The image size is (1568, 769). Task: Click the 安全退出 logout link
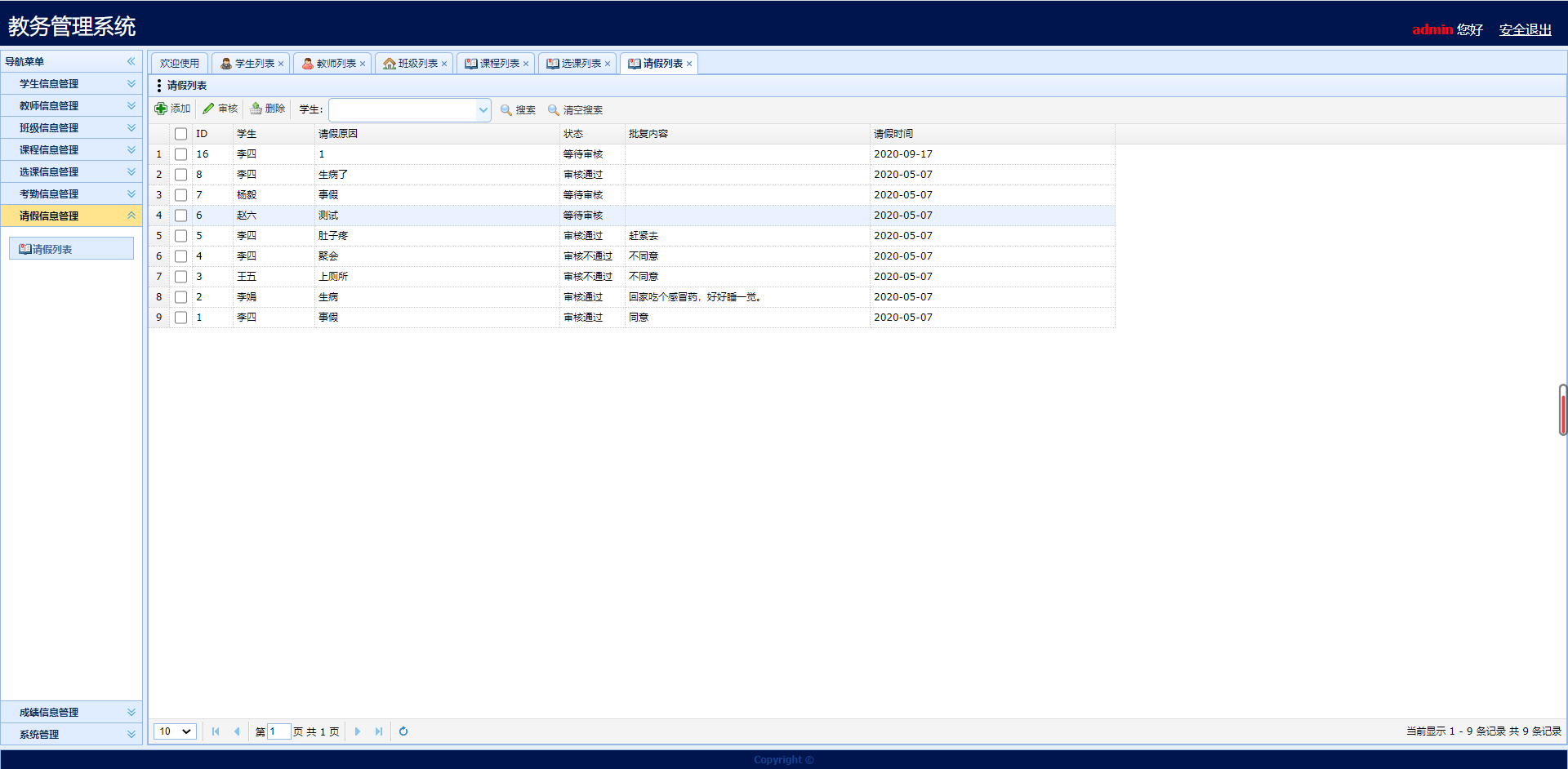coord(1525,30)
